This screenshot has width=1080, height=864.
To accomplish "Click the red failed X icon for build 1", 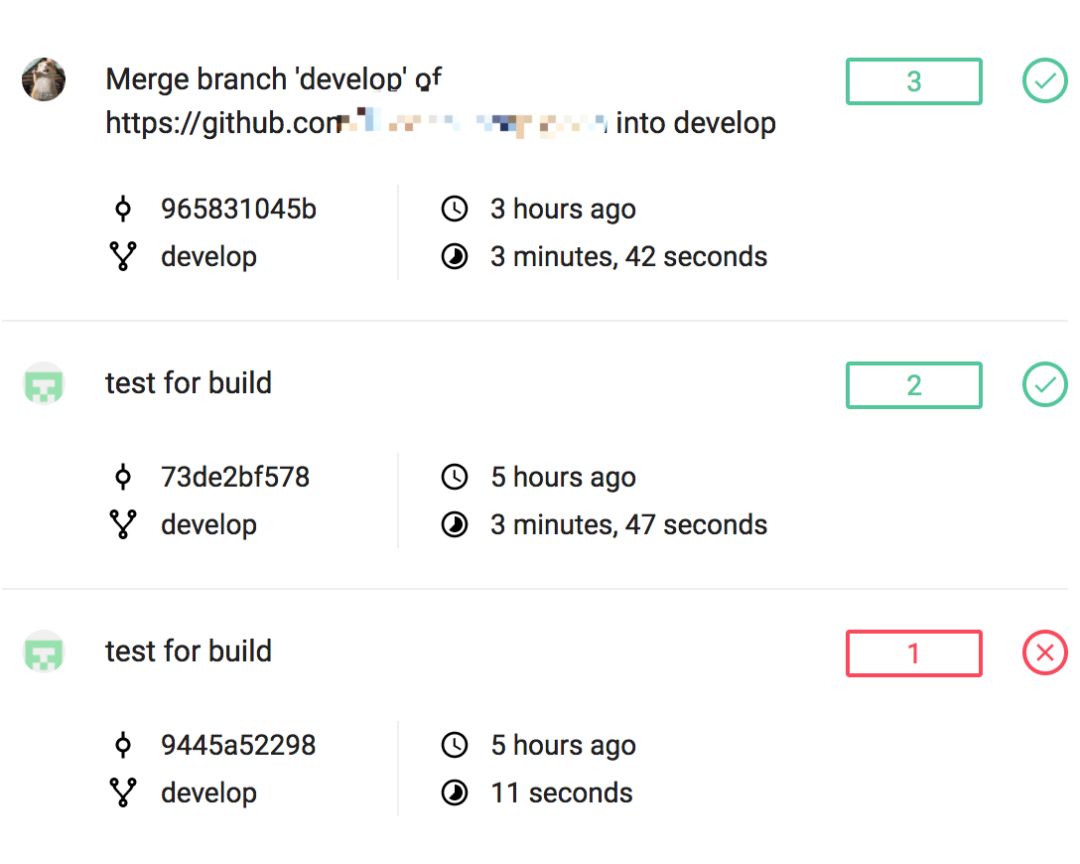I will tap(1045, 653).
